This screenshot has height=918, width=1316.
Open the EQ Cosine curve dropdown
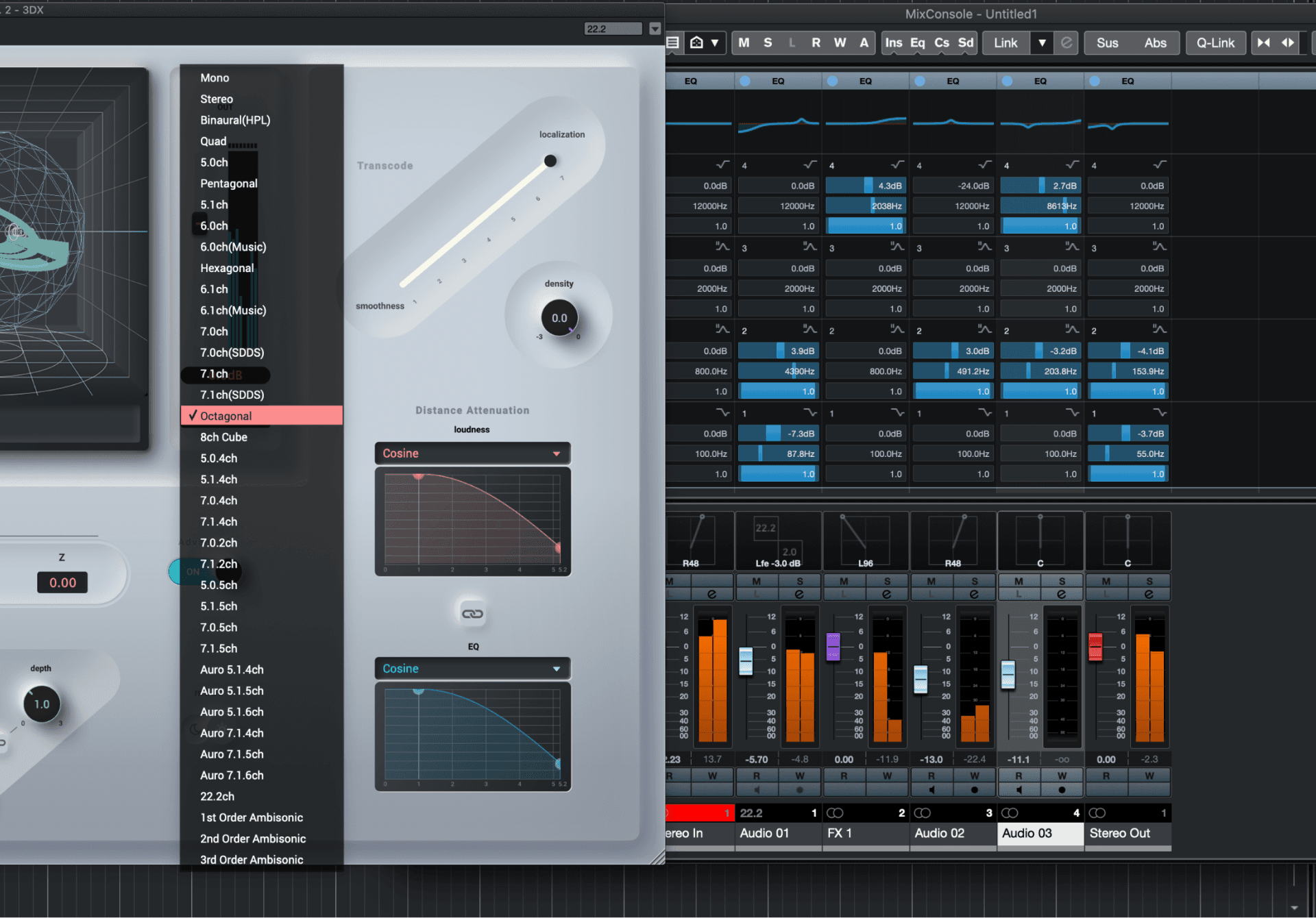pos(472,669)
